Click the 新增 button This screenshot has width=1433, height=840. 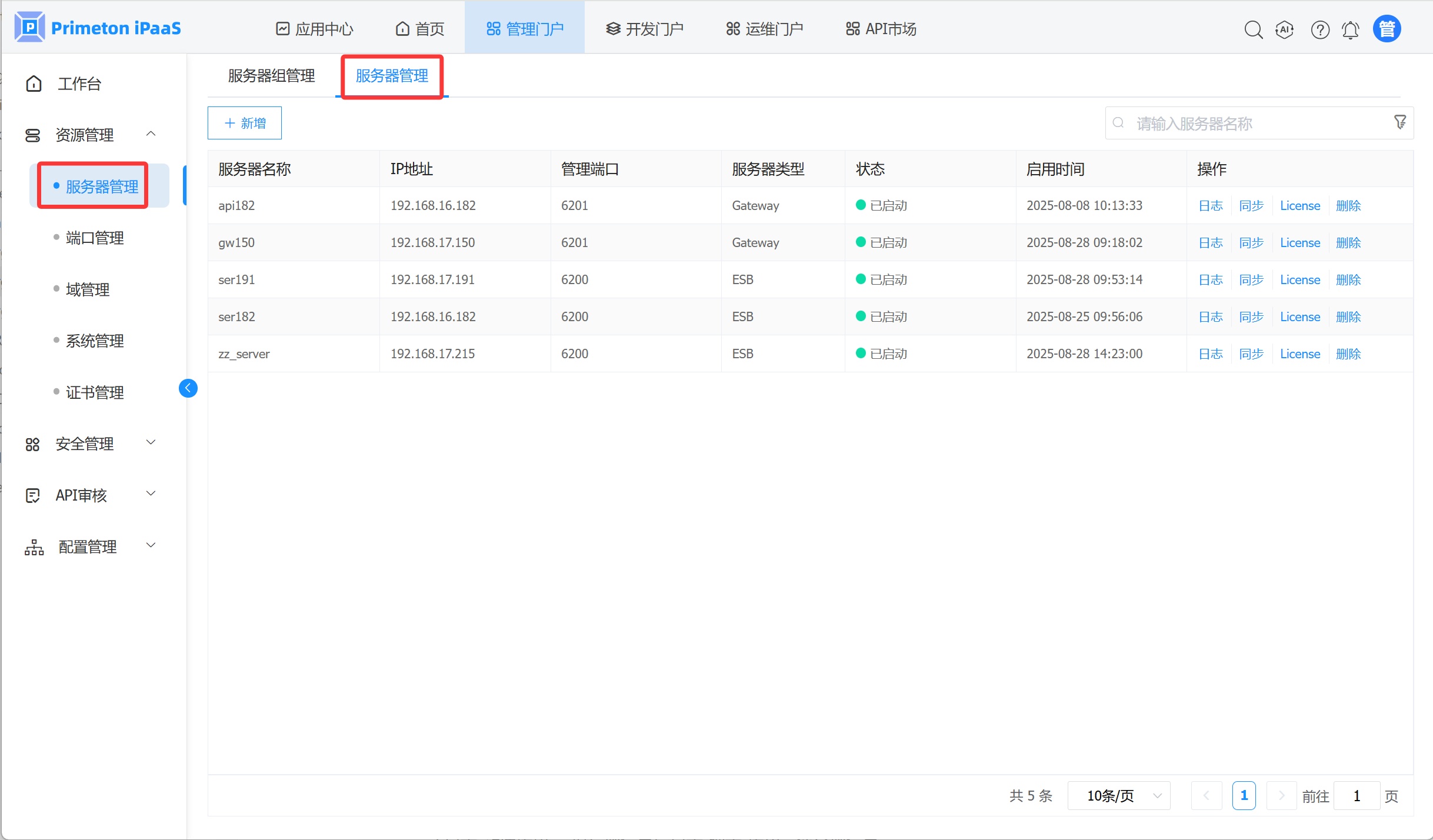point(245,123)
